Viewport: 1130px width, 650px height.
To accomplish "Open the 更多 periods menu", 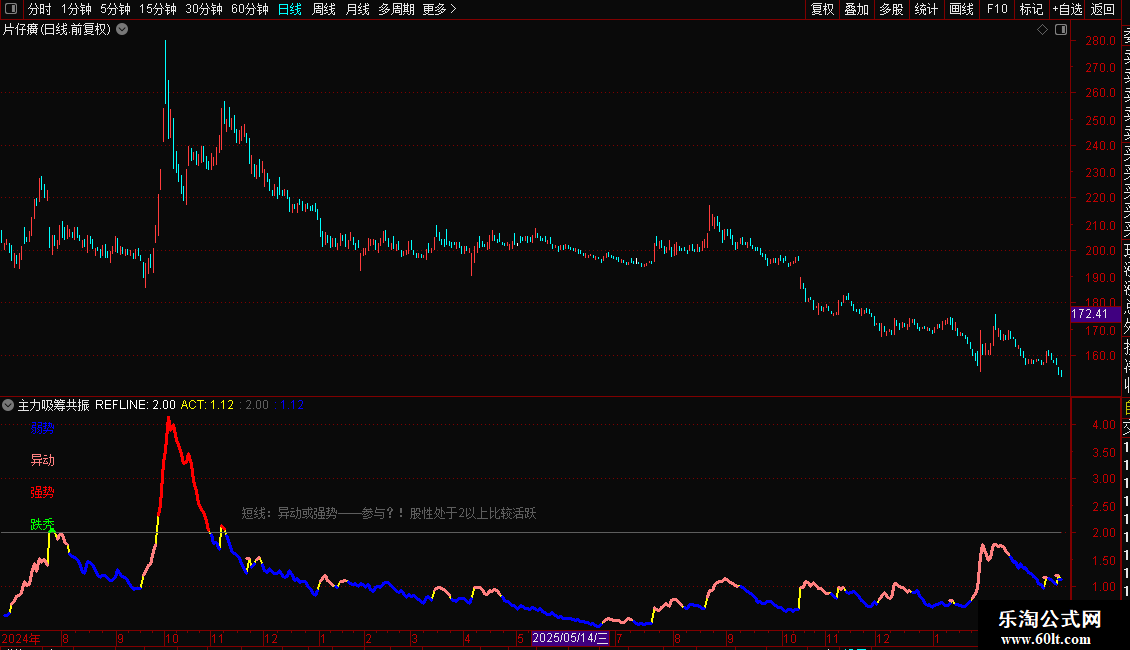I will pyautogui.click(x=439, y=9).
